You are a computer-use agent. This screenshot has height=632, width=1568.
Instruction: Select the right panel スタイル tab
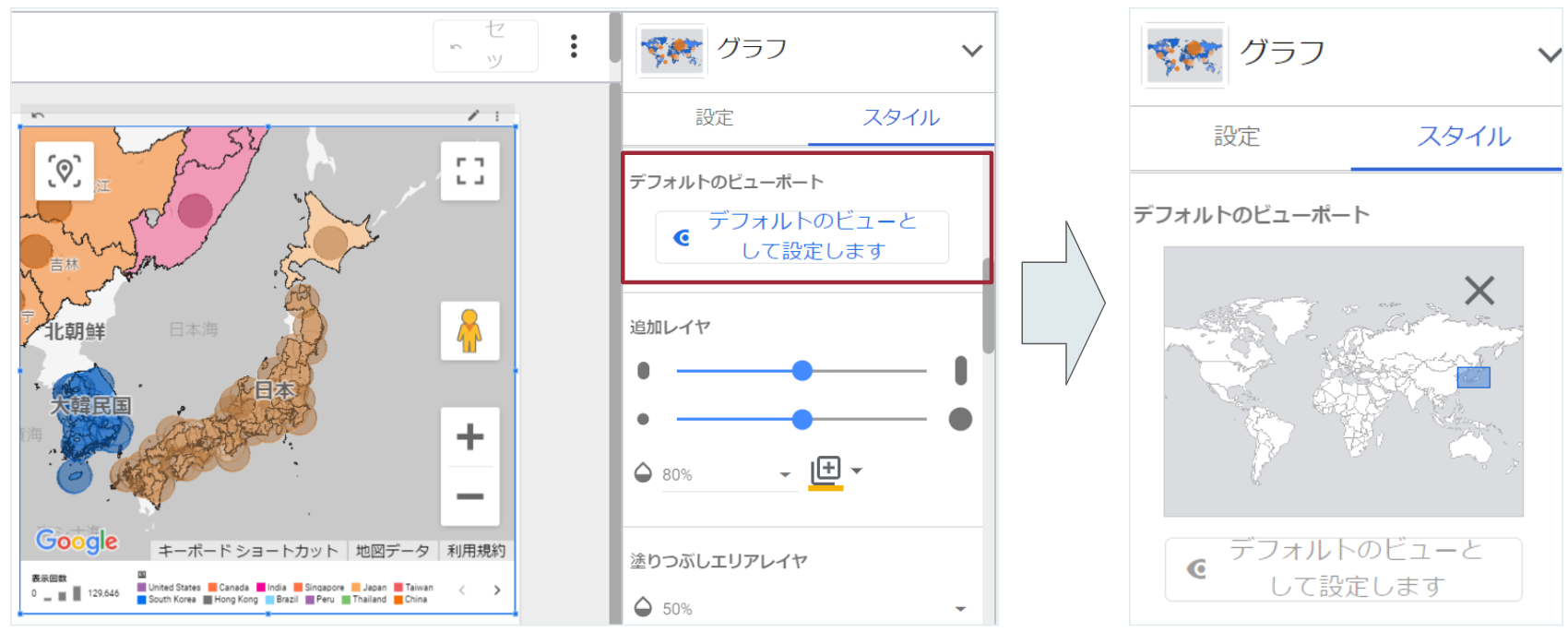click(x=1464, y=137)
